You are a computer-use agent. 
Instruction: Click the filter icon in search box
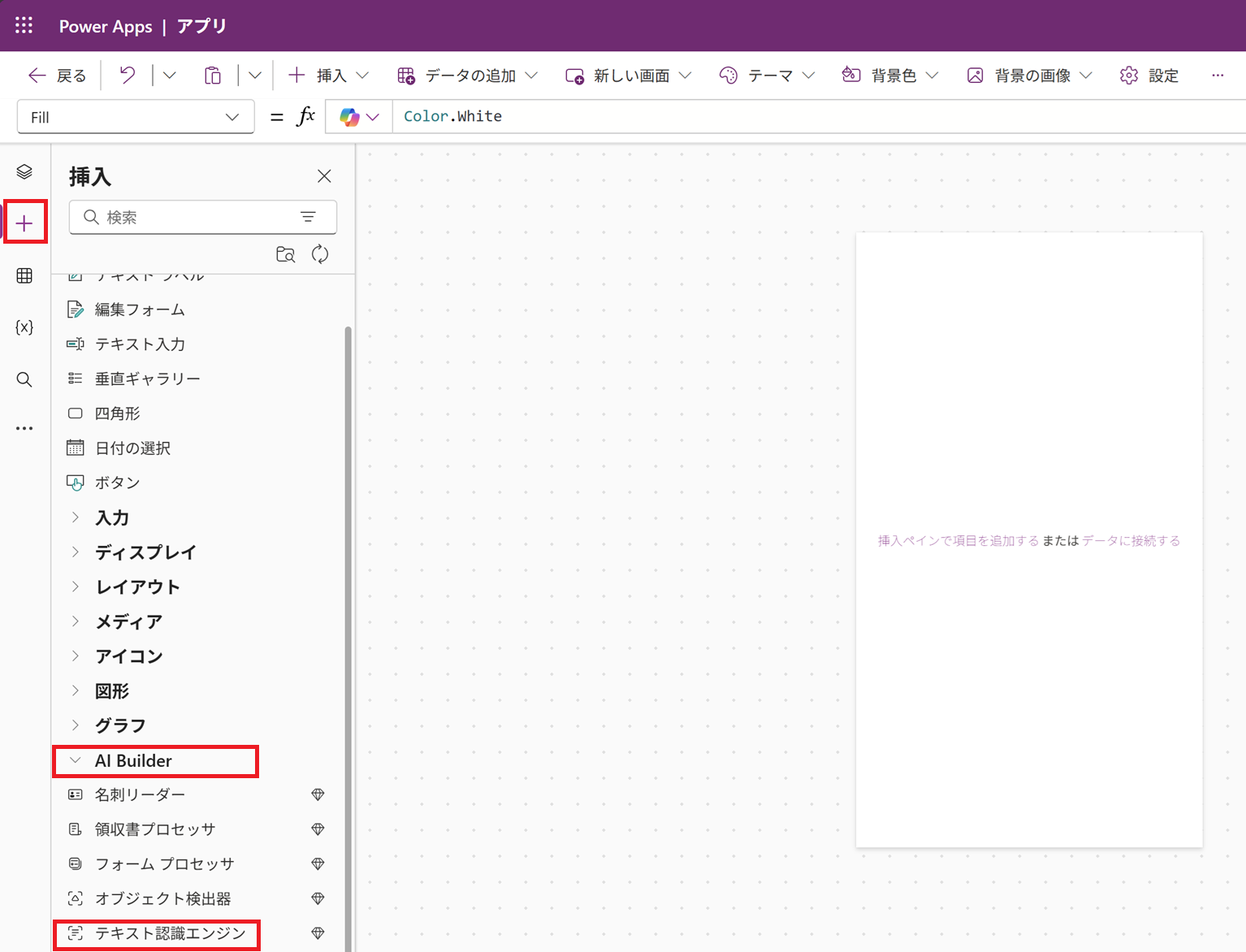[x=308, y=217]
